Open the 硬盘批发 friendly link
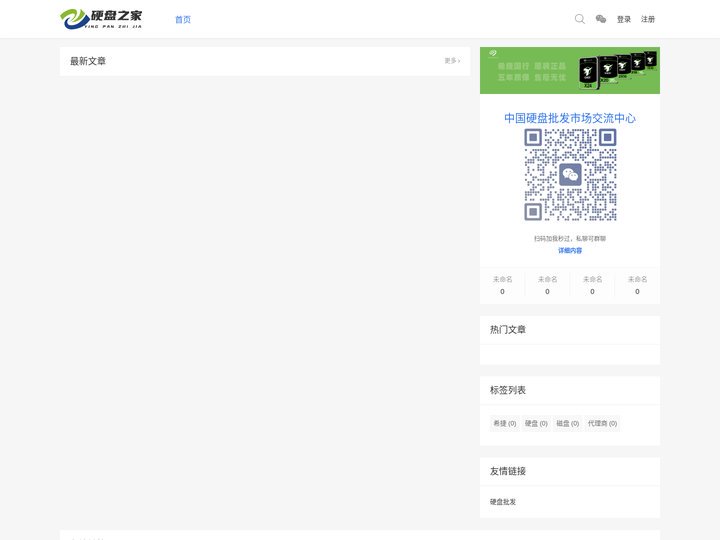 [503, 502]
